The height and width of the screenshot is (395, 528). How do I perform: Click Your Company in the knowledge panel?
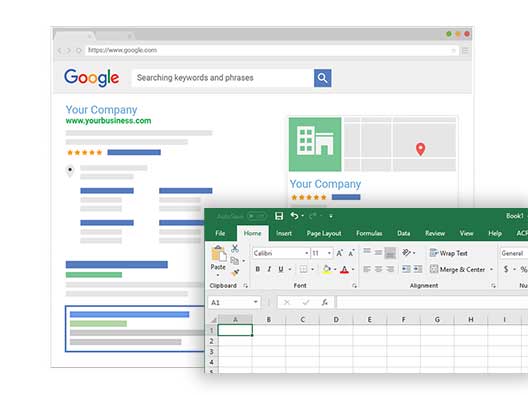pos(325,184)
